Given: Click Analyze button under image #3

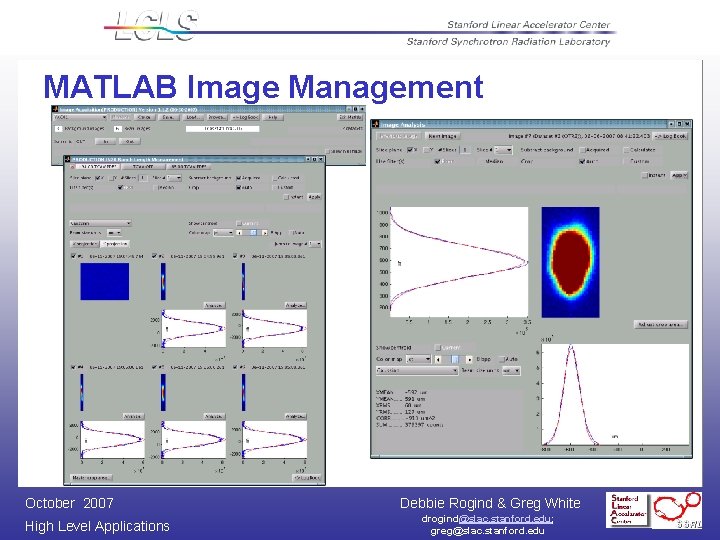Looking at the screenshot, I should click(x=295, y=305).
